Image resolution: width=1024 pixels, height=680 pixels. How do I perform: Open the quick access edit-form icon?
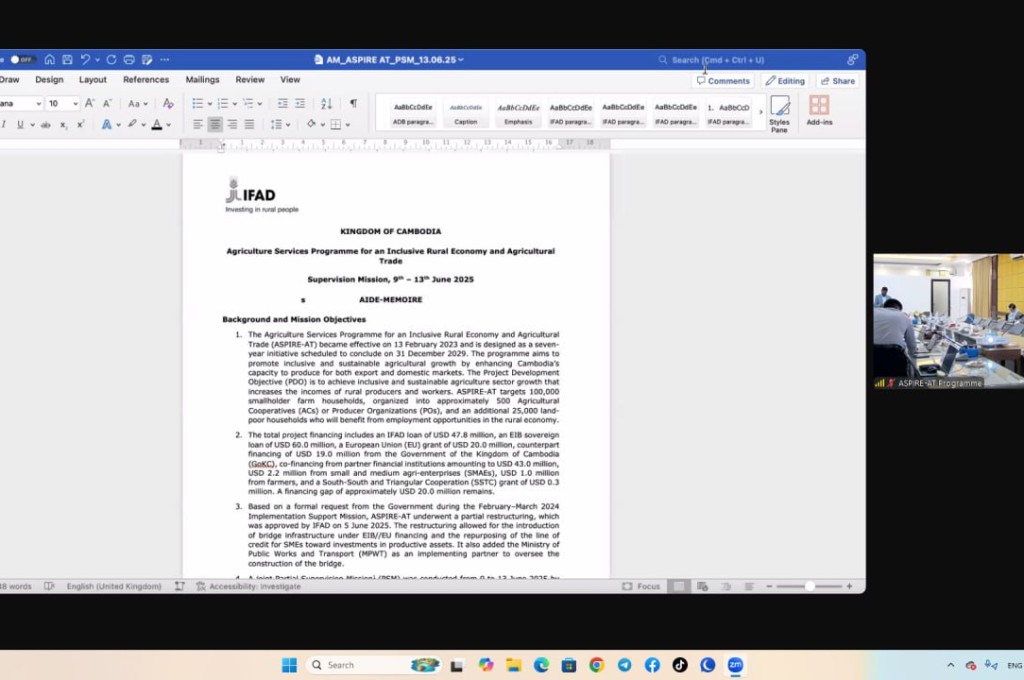click(x=147, y=59)
